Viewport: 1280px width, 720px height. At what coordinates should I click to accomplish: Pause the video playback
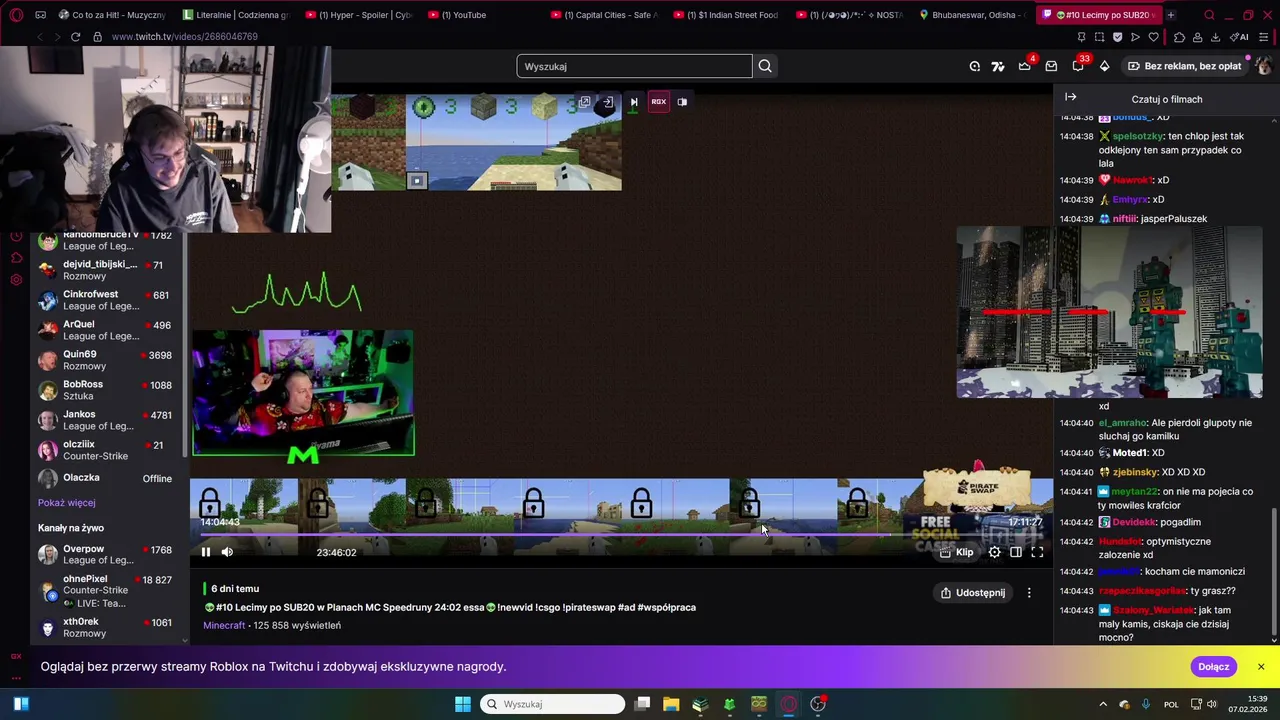coord(206,552)
